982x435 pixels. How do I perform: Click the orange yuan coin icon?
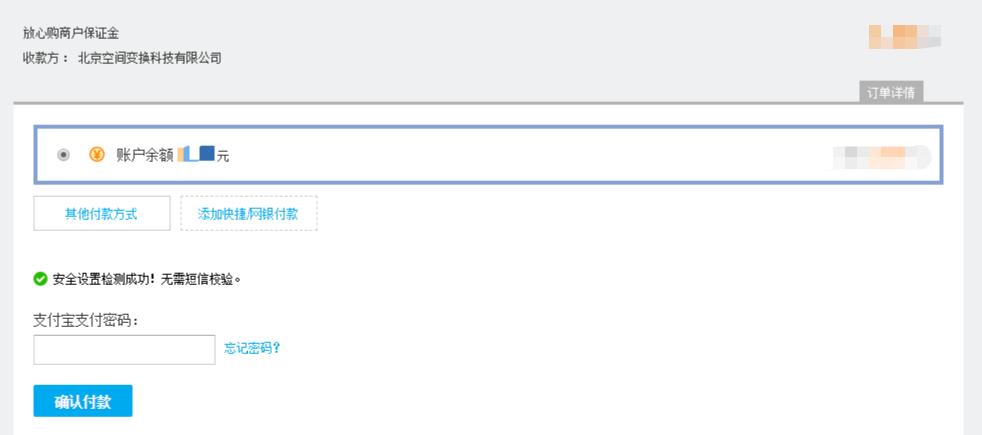(97, 155)
